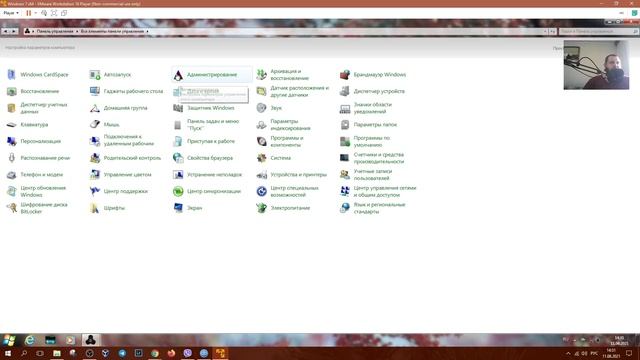Open the Шрифты icon
This screenshot has height=360, width=640.
click(95, 208)
